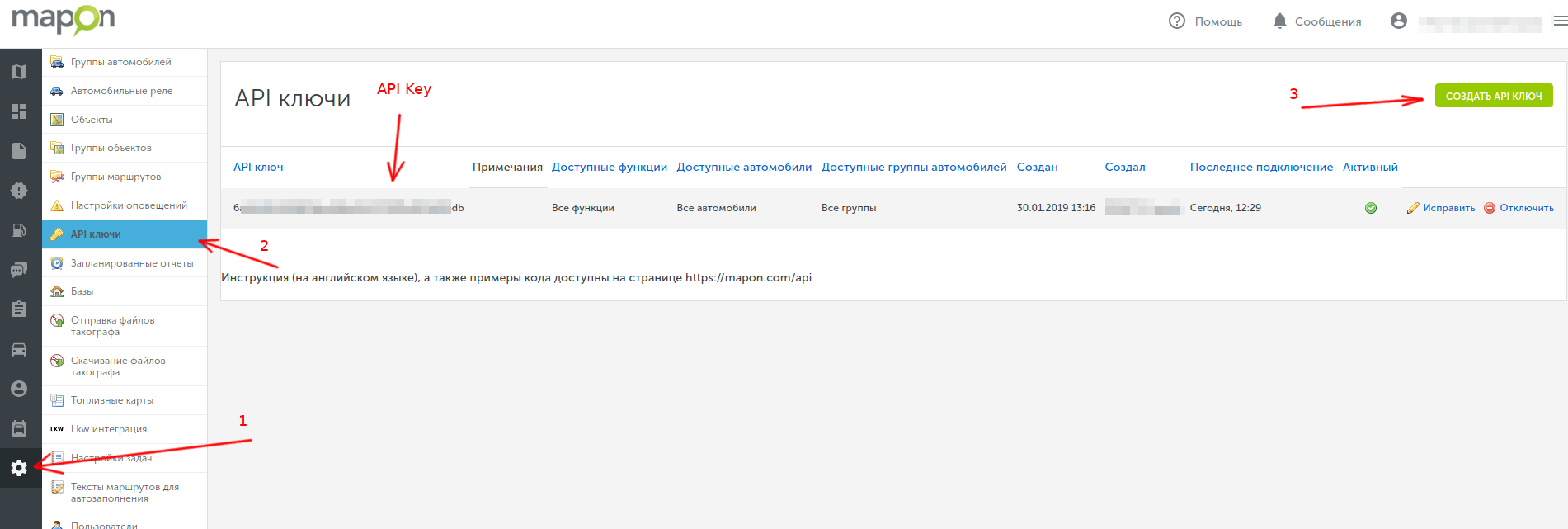This screenshot has height=529, width=1568.
Task: Disable the API key via Отключить
Action: click(1519, 208)
